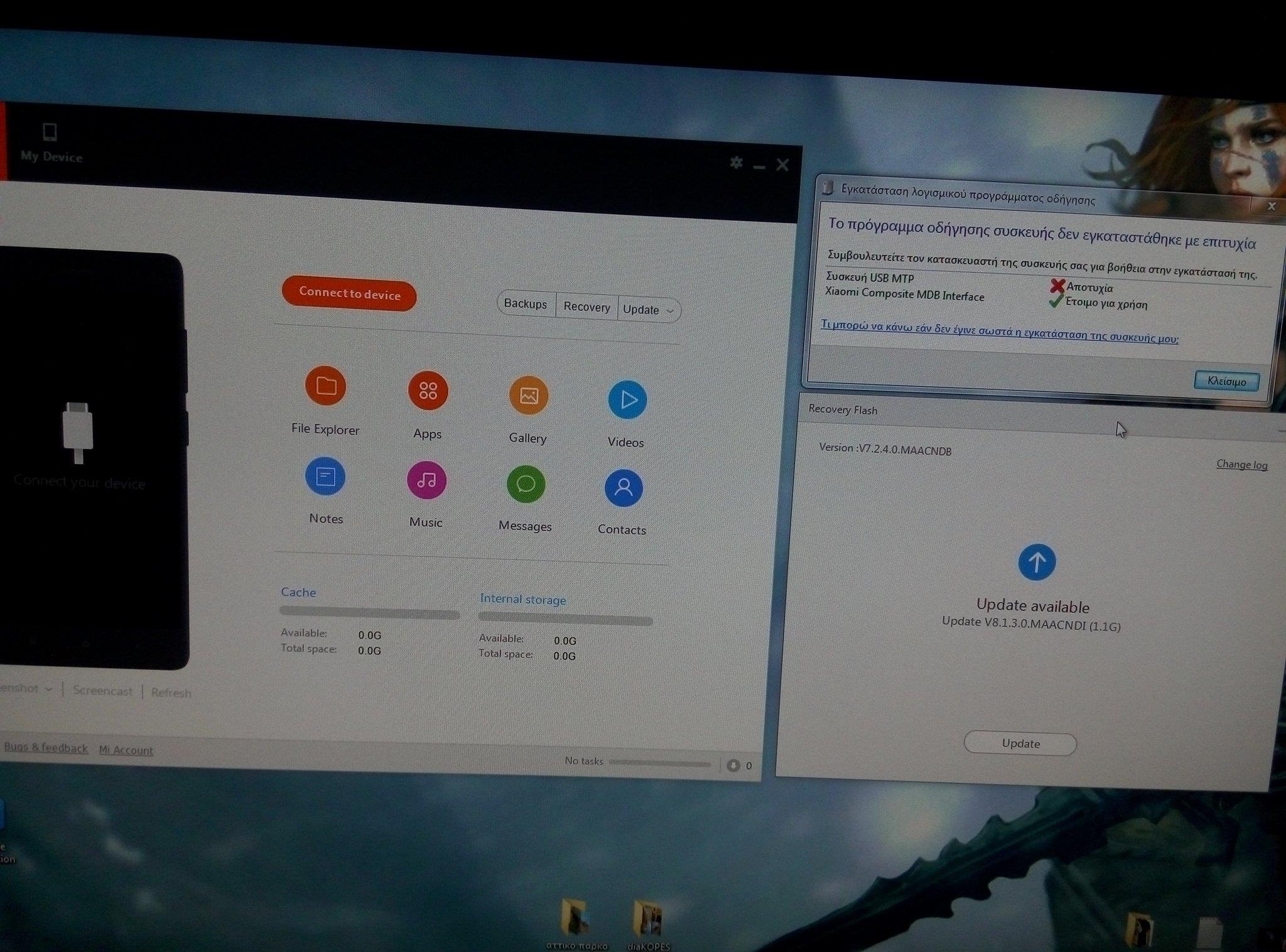The height and width of the screenshot is (952, 1286).
Task: Open the Messages icon
Action: tap(526, 484)
